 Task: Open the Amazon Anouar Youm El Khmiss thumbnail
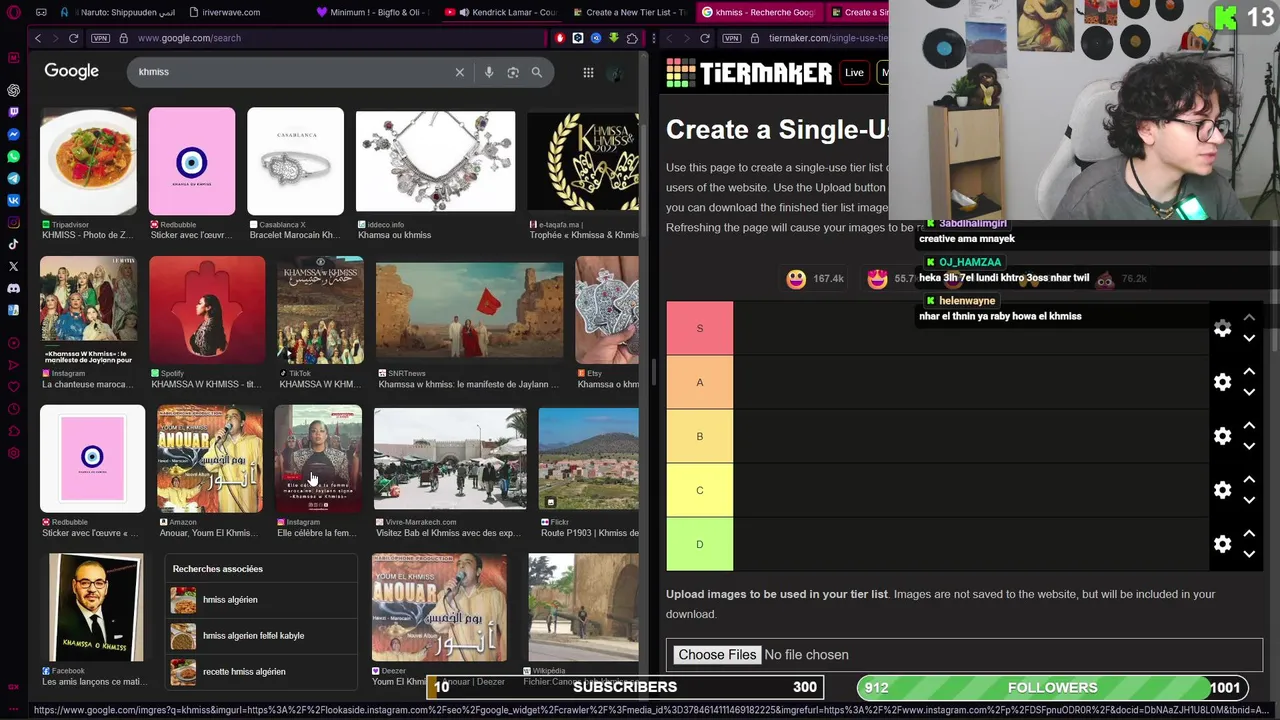tap(210, 458)
